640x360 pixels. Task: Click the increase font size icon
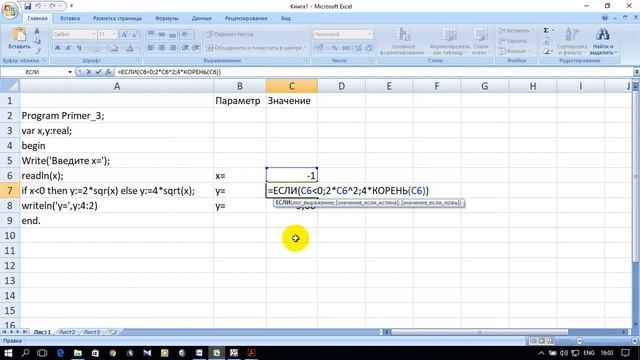[125, 34]
